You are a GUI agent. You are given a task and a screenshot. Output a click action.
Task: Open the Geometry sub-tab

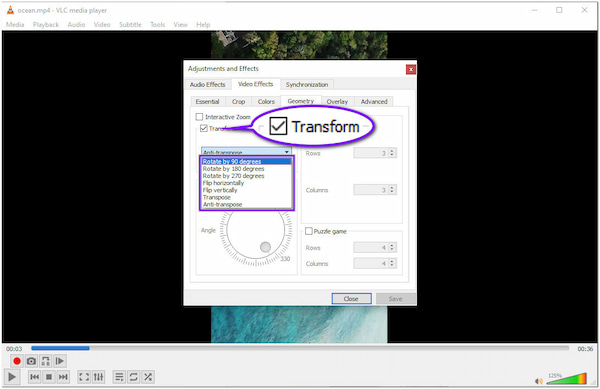[301, 101]
